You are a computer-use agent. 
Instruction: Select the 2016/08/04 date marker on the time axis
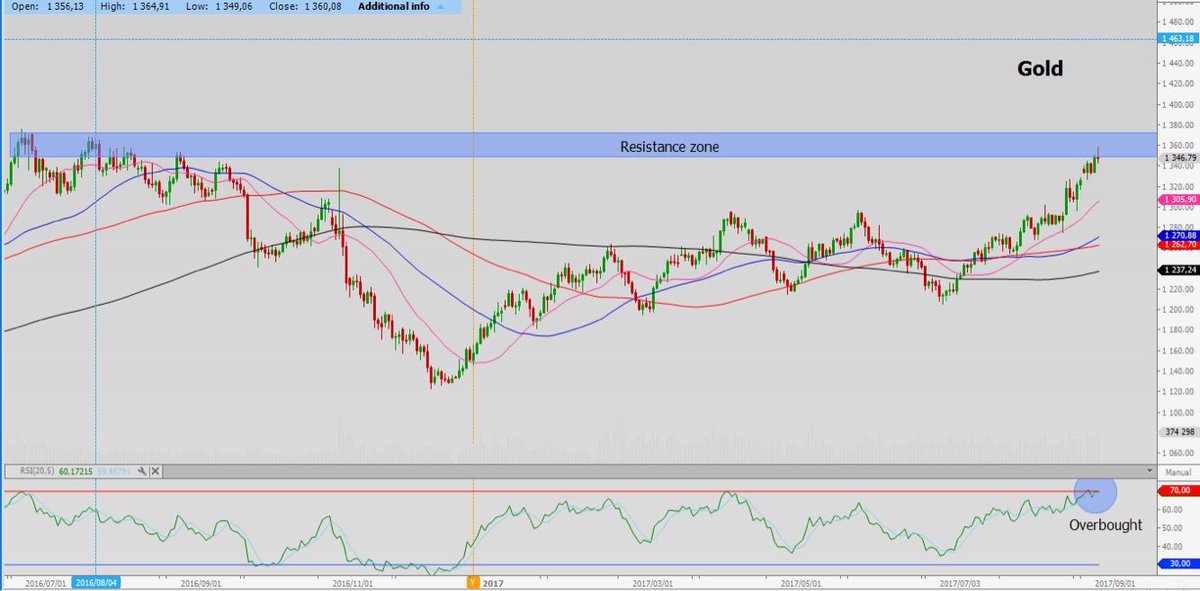98,582
